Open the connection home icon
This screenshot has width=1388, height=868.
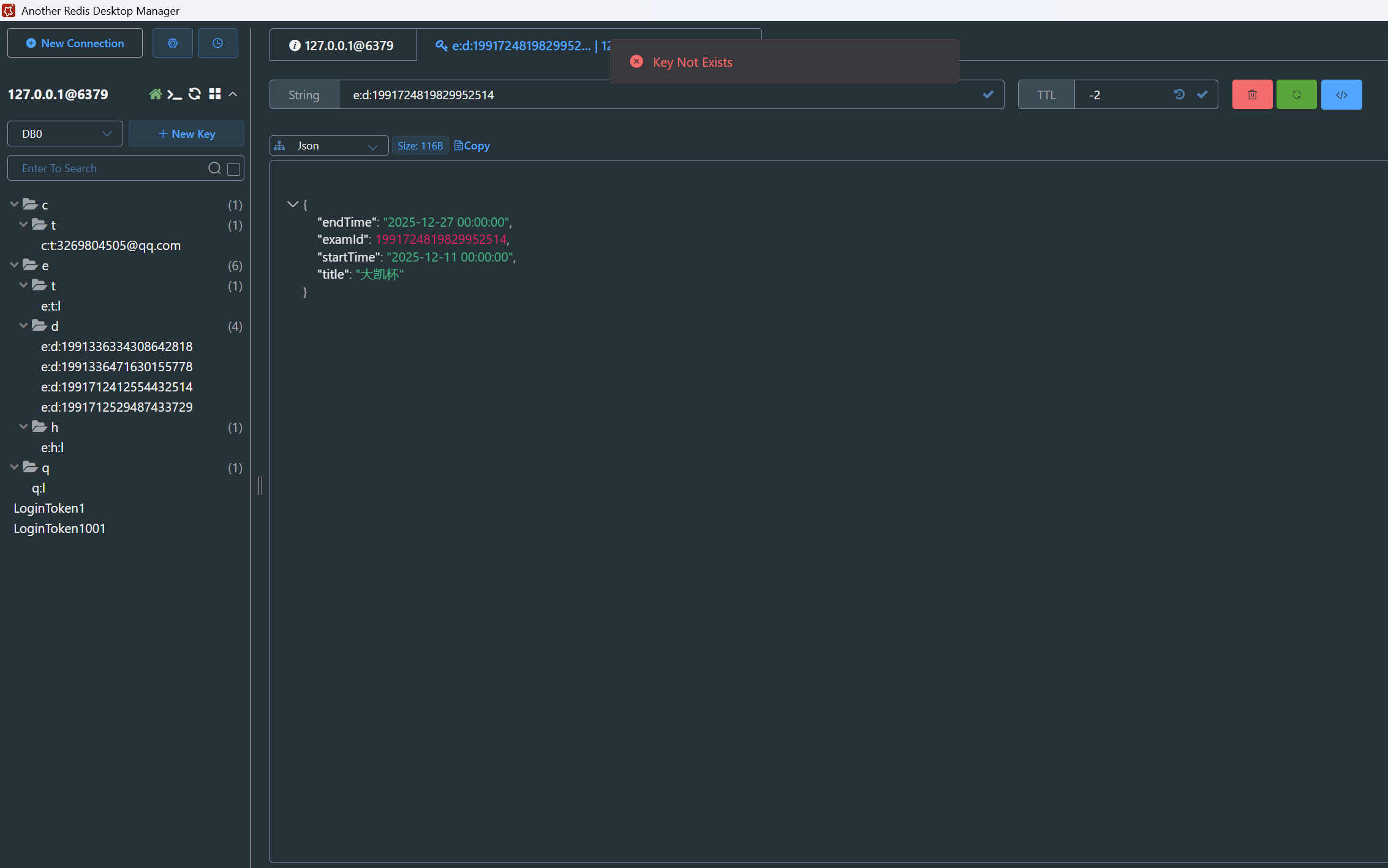(x=155, y=94)
